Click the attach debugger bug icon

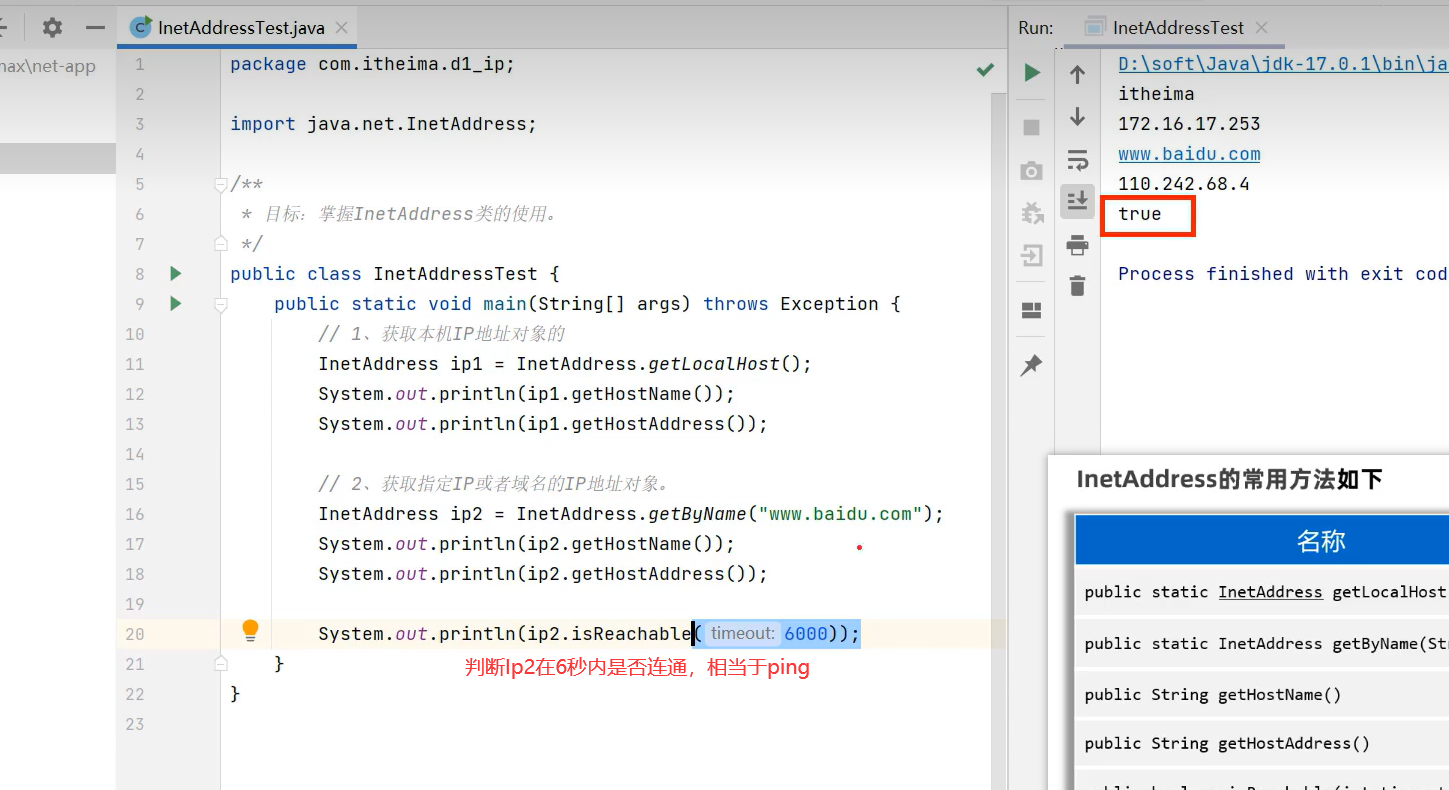coord(1032,212)
